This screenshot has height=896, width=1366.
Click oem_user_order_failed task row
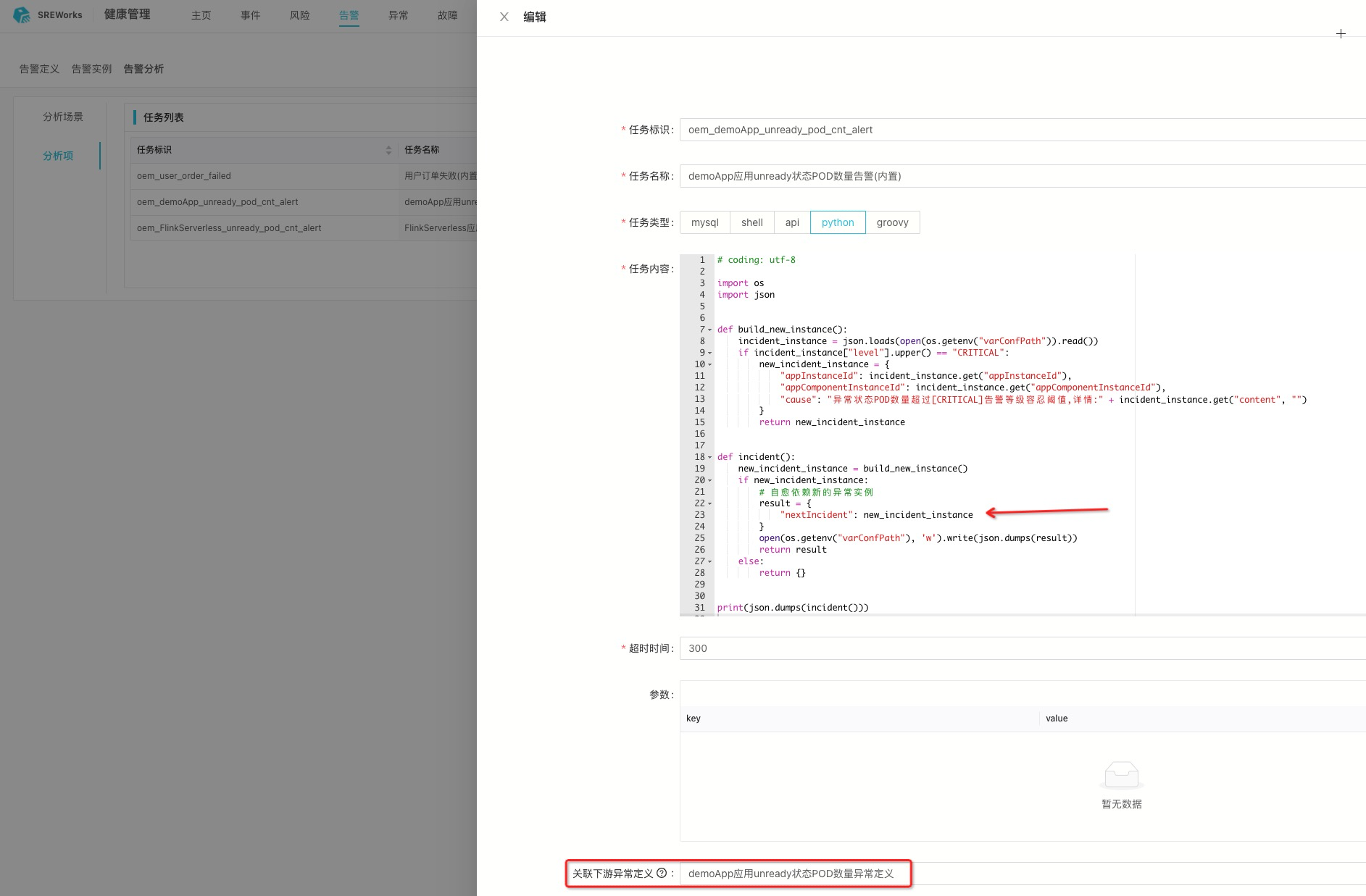click(x=184, y=176)
